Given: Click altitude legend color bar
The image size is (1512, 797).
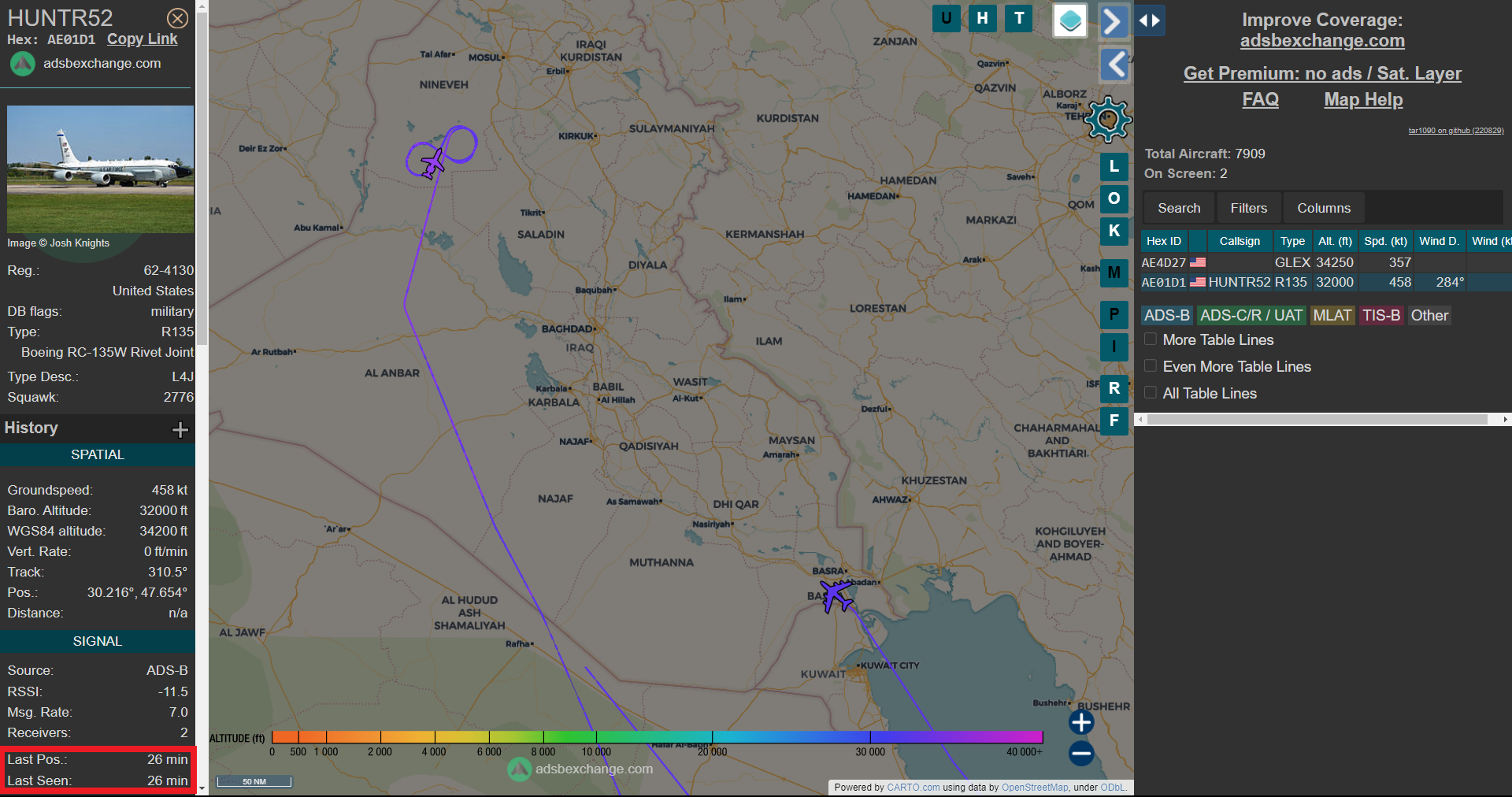Looking at the screenshot, I should tap(657, 737).
